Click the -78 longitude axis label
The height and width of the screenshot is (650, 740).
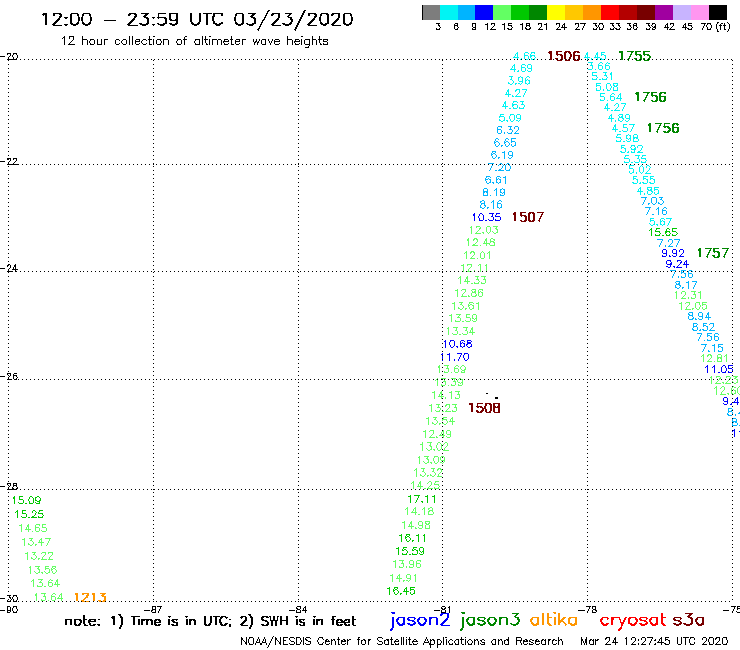[x=589, y=609]
